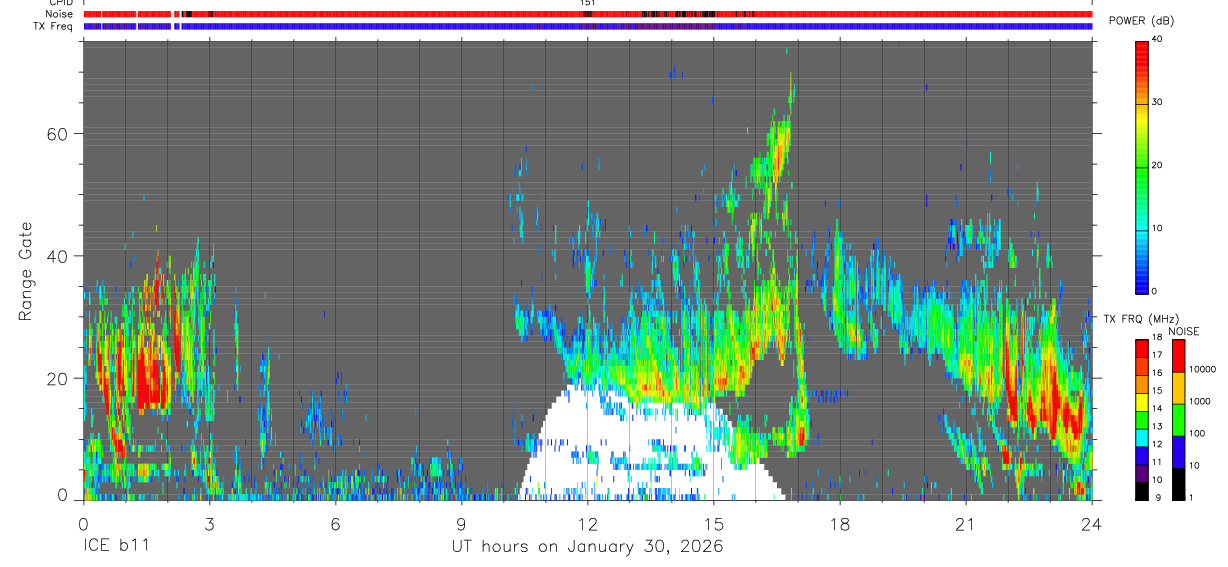1228x567 pixels.
Task: Click the "16" MHz legend label
Action: (1158, 372)
